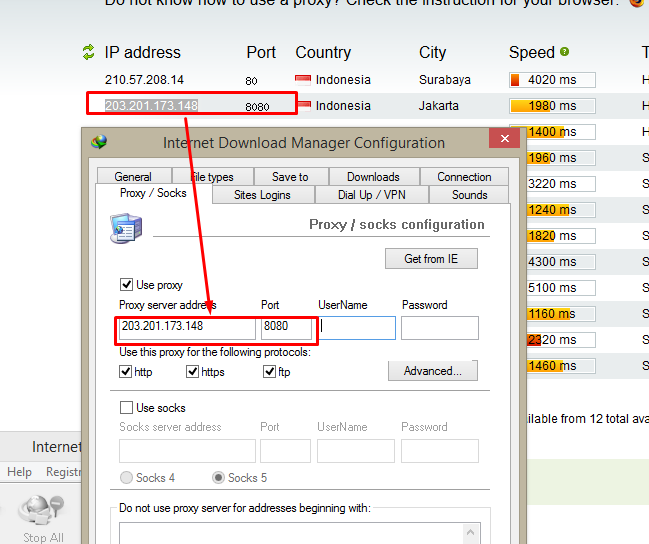Click the 1160 ms speed bar
This screenshot has height=544, width=649.
pos(561,314)
